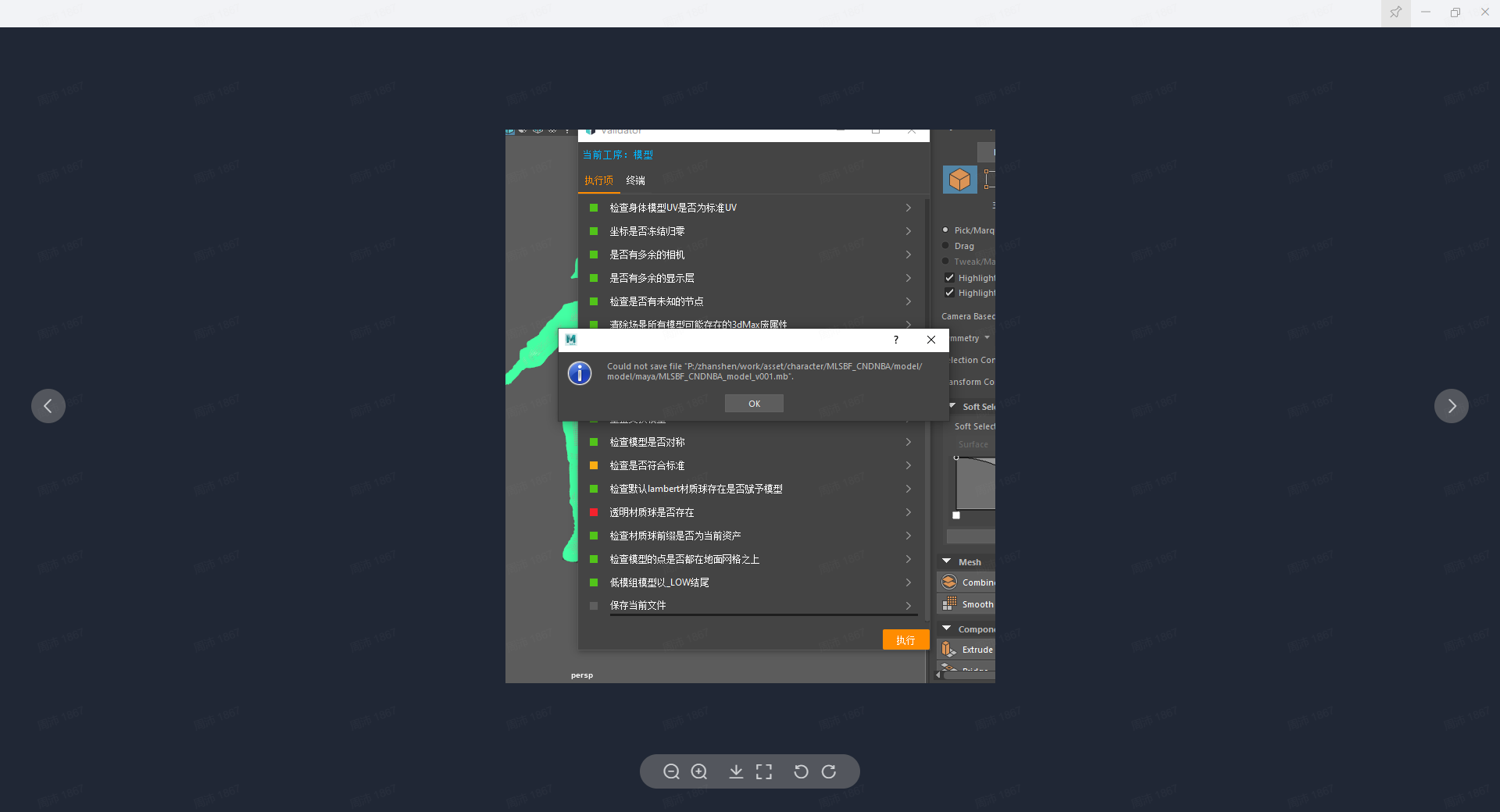The height and width of the screenshot is (812, 1500).
Task: Click the Smooth mesh icon
Action: 949,604
